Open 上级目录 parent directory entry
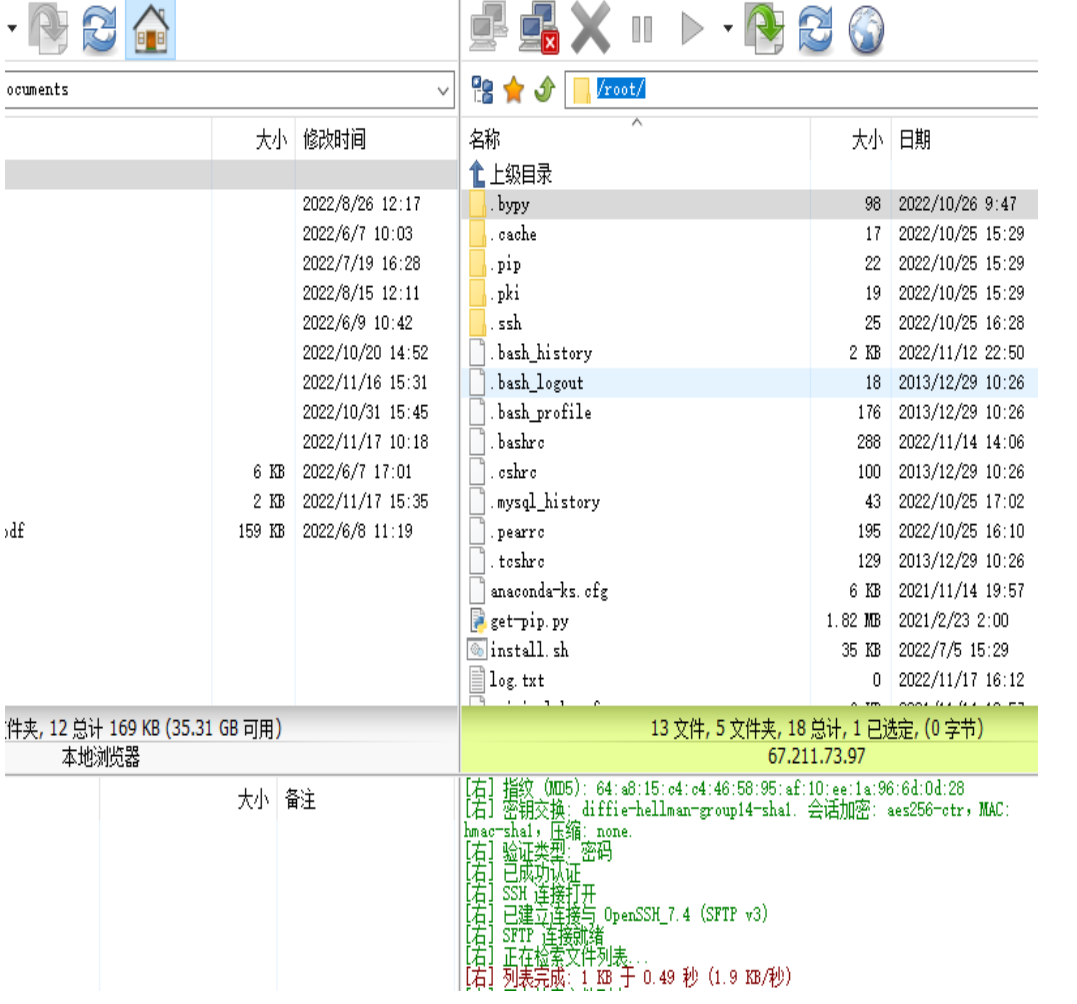This screenshot has height=1004, width=1077. pyautogui.click(x=520, y=175)
